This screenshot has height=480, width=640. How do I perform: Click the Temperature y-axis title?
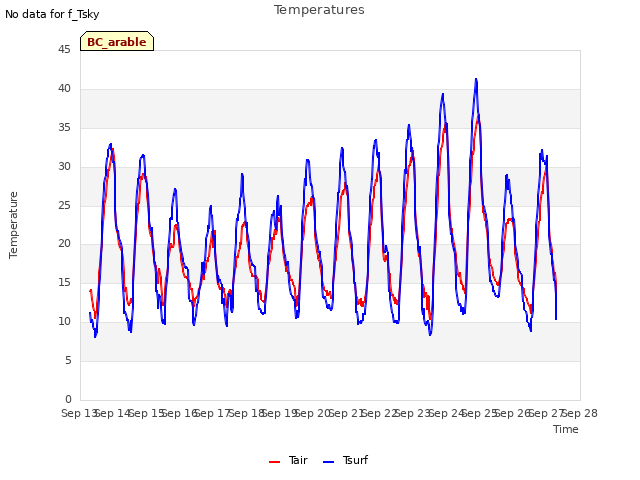click(x=13, y=225)
